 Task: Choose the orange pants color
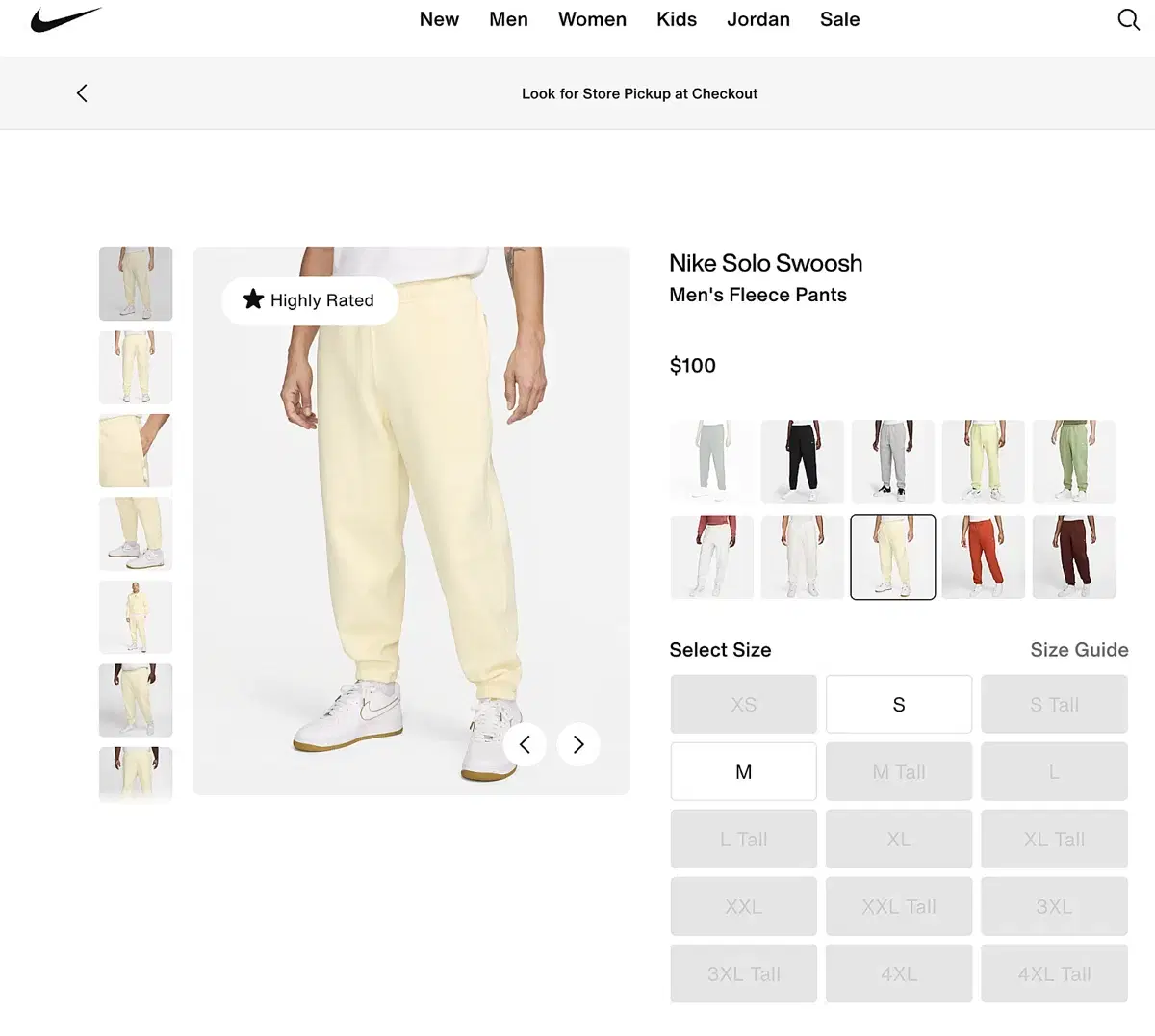click(984, 557)
